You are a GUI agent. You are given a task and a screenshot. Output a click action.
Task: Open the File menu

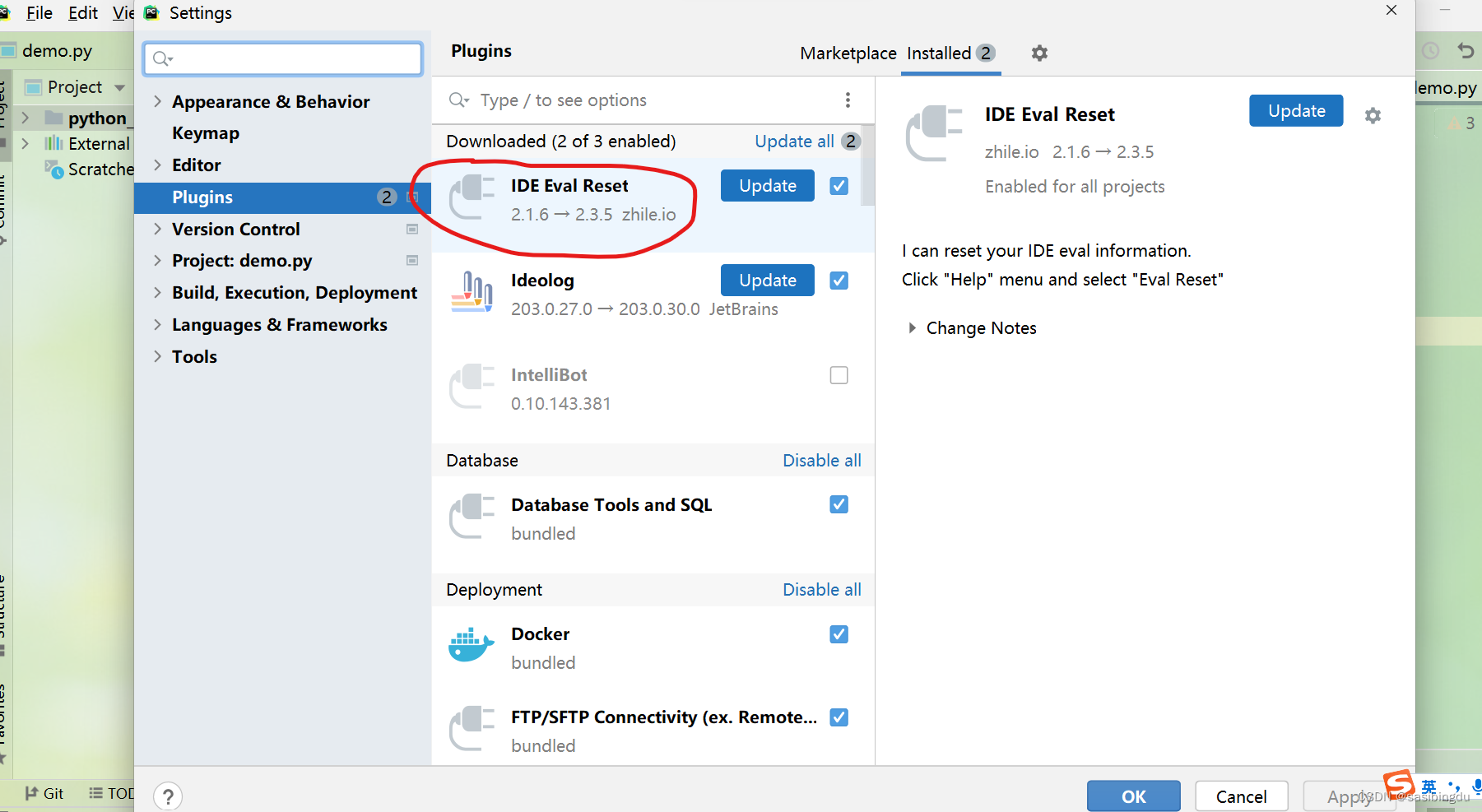[x=39, y=13]
